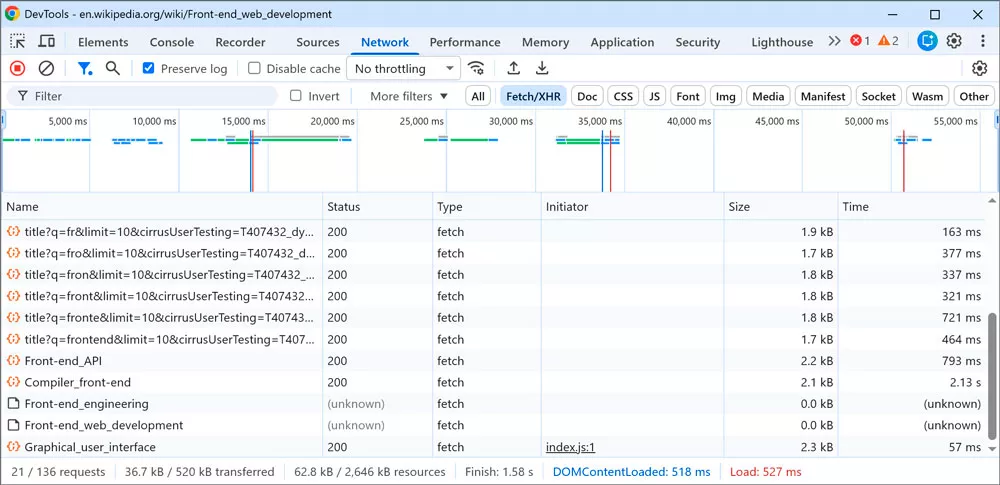This screenshot has height=485, width=1000.
Task: Open network conditions Wi-Fi icon
Action: click(476, 68)
